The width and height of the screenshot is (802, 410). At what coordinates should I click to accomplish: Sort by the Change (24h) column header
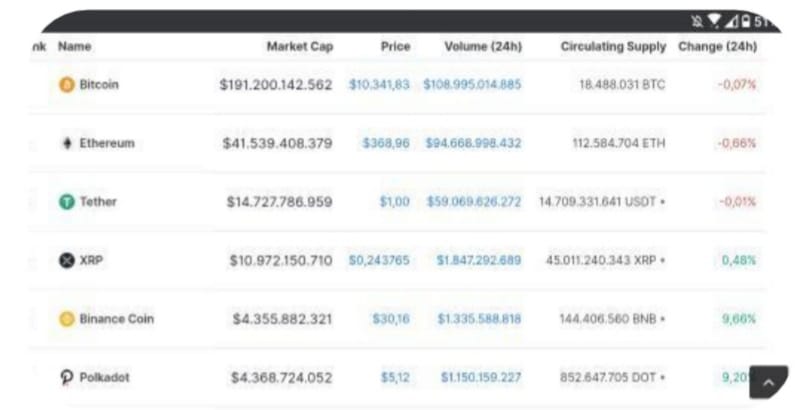[718, 47]
